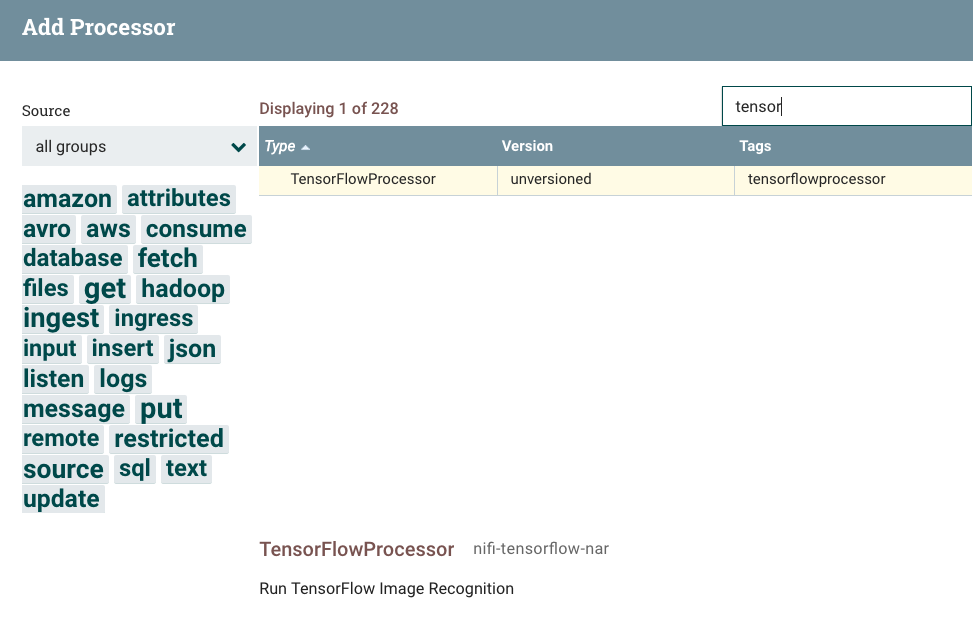Filter processors by the "amazon" tag
The height and width of the screenshot is (631, 973).
67,198
